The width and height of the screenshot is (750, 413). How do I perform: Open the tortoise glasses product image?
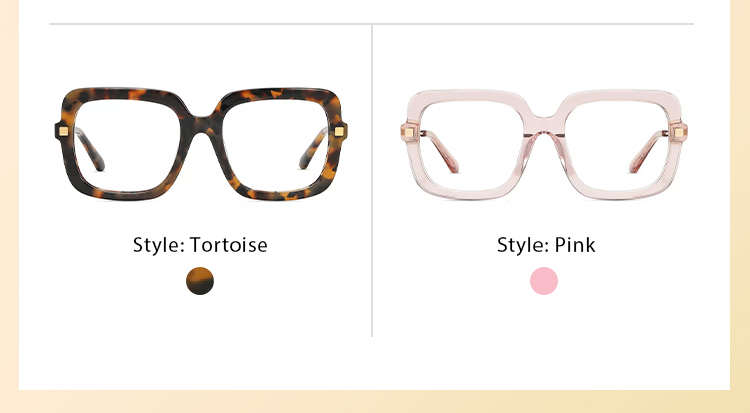[201, 144]
